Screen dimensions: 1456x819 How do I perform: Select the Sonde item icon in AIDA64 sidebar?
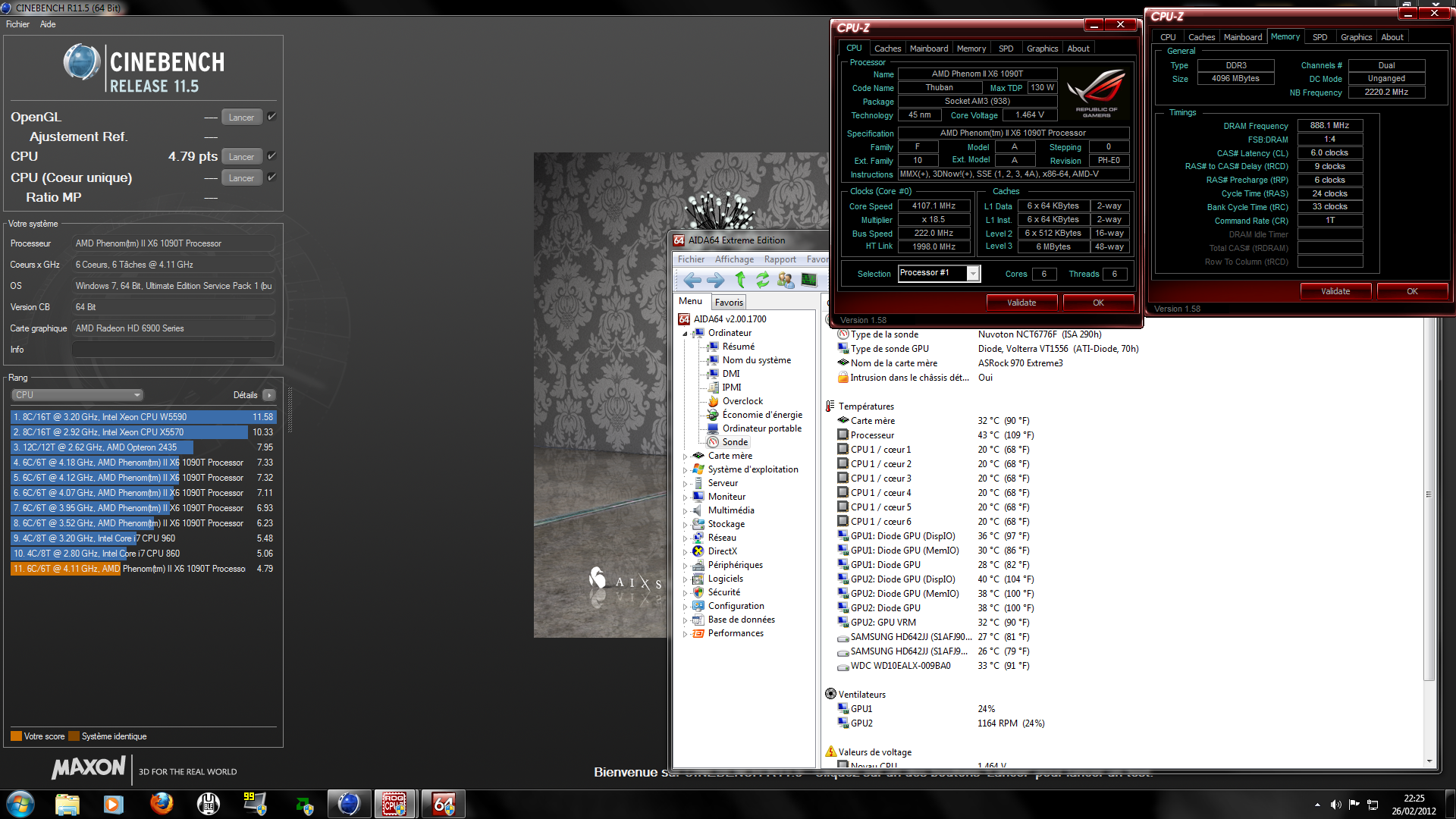(x=713, y=442)
